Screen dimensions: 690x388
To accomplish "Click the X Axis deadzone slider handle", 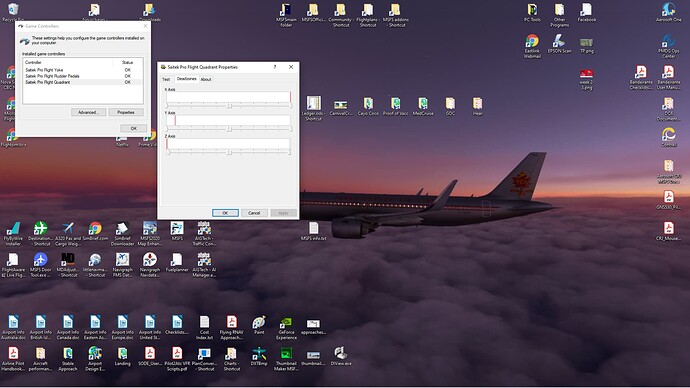I will 229,106.
